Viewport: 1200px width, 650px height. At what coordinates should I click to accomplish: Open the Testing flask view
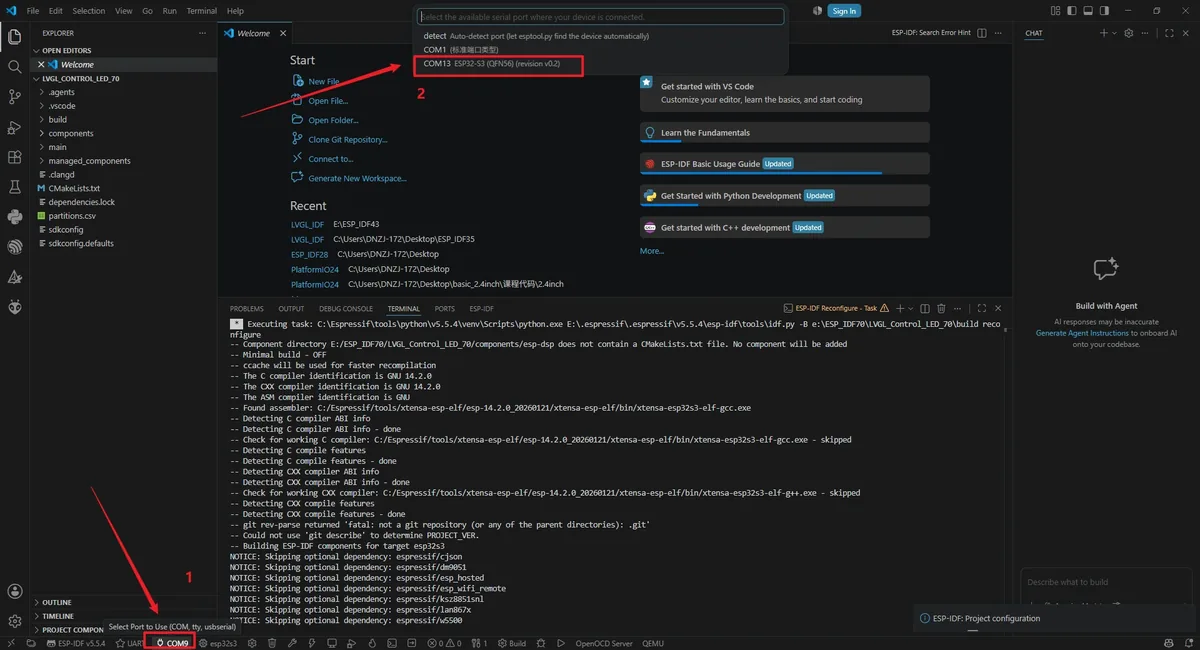14,187
